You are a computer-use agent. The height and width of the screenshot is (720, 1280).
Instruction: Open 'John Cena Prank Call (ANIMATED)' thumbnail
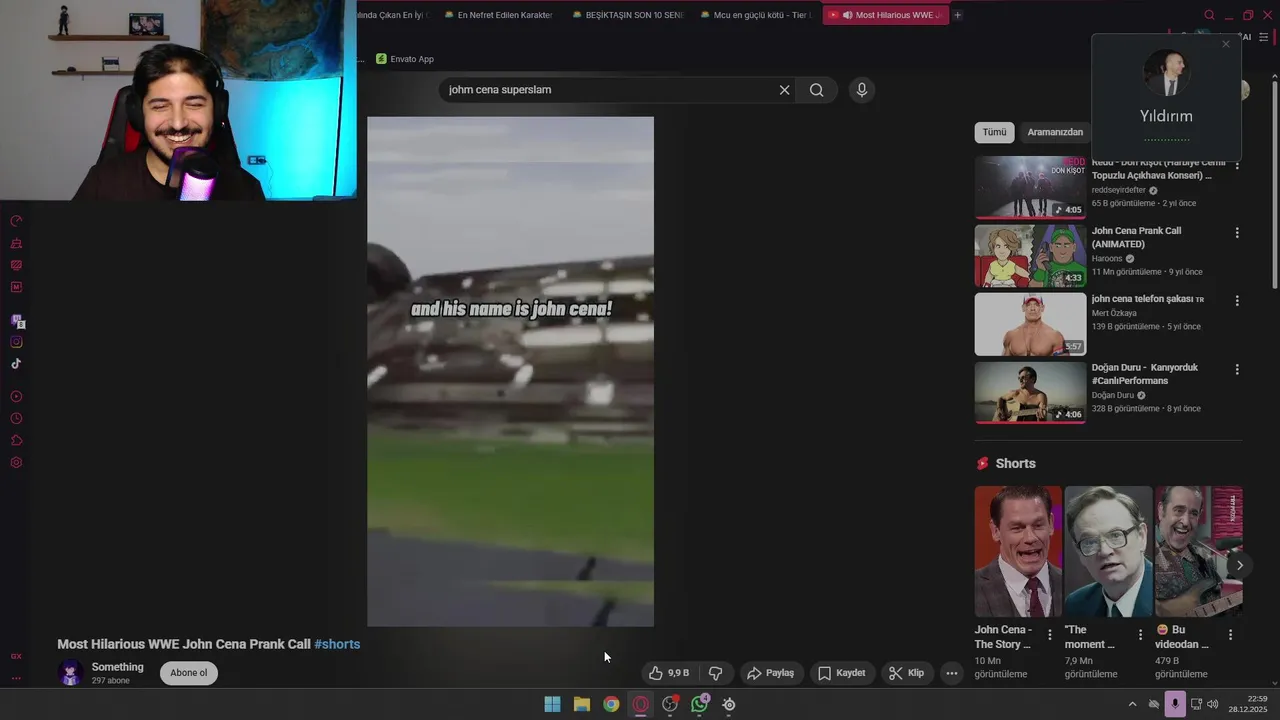[1030, 256]
